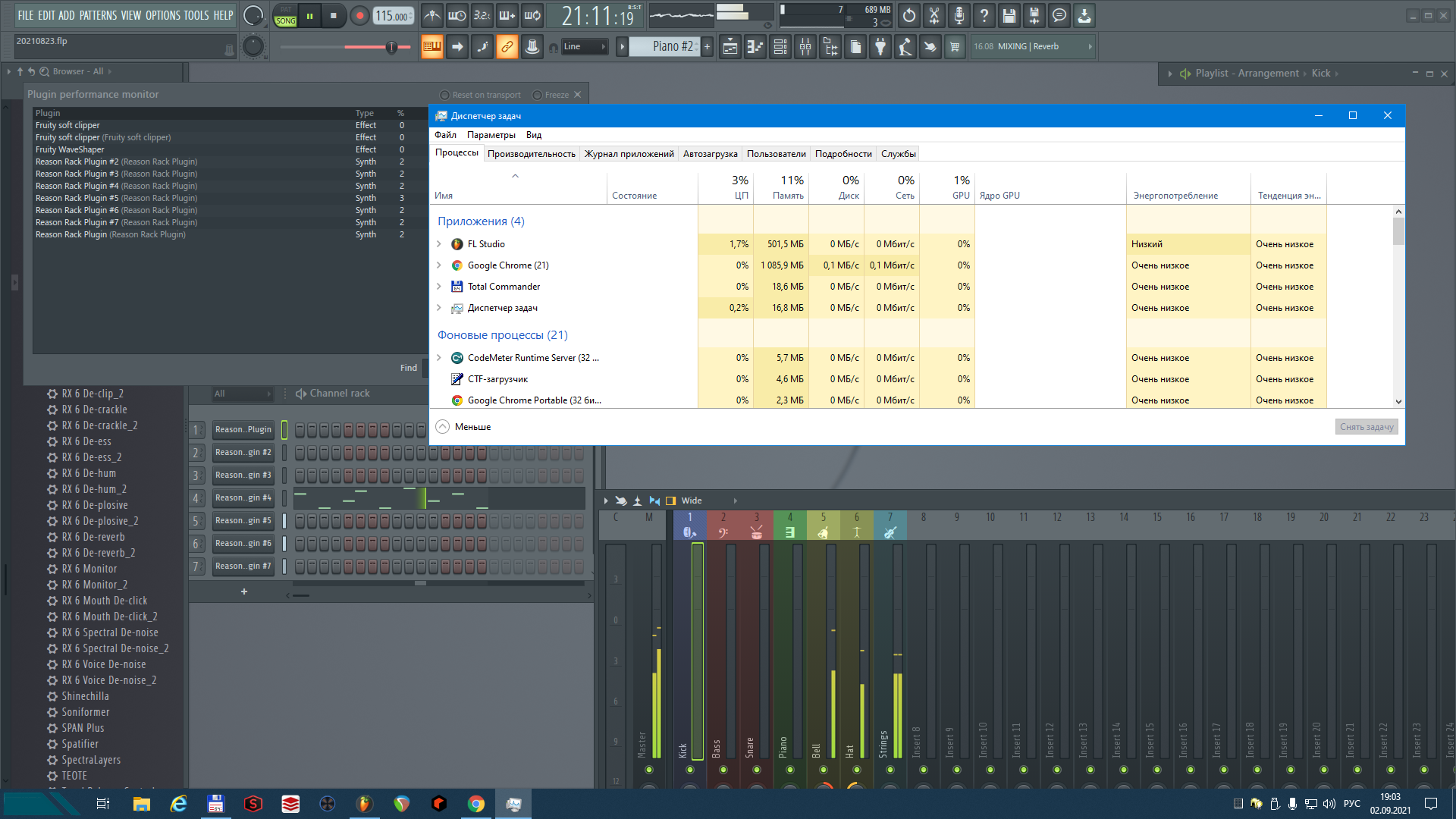Open the piano roll view icon

pyautogui.click(x=755, y=47)
